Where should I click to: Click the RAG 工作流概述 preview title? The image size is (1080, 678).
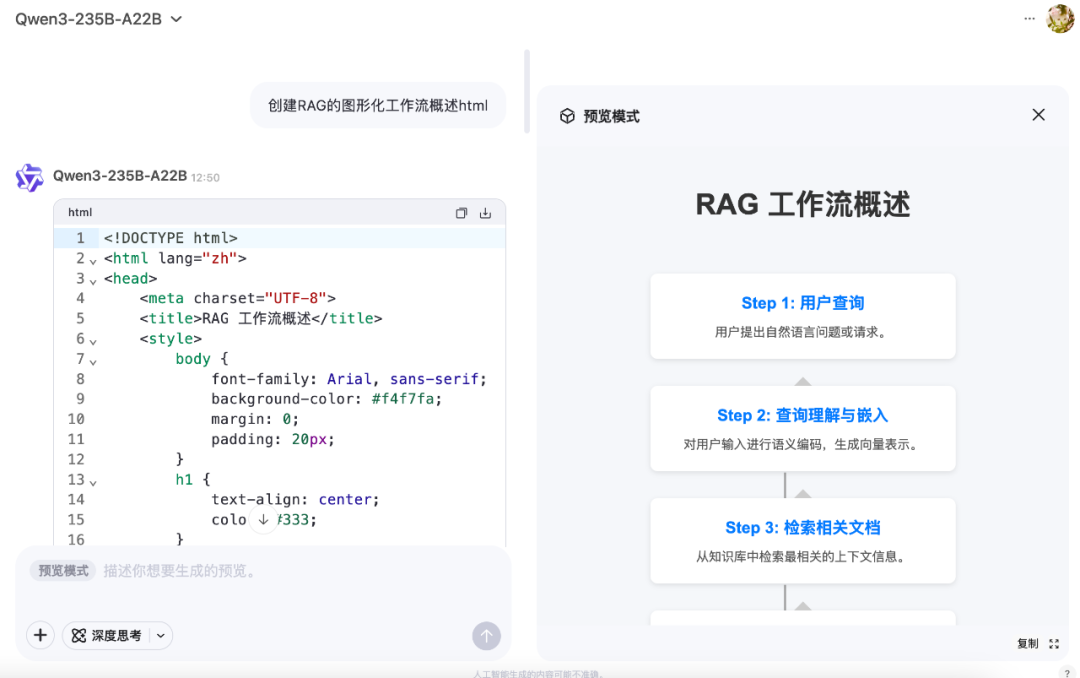tap(802, 205)
